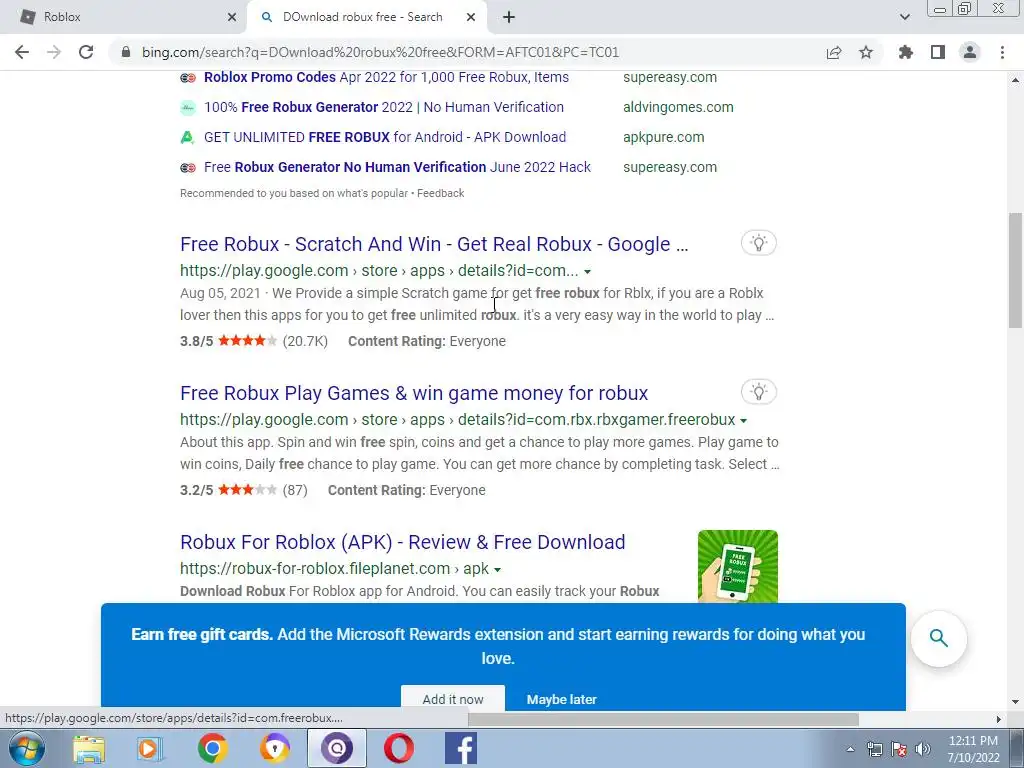Open Roblox Promo Codes Apr 2022 link

(x=386, y=77)
